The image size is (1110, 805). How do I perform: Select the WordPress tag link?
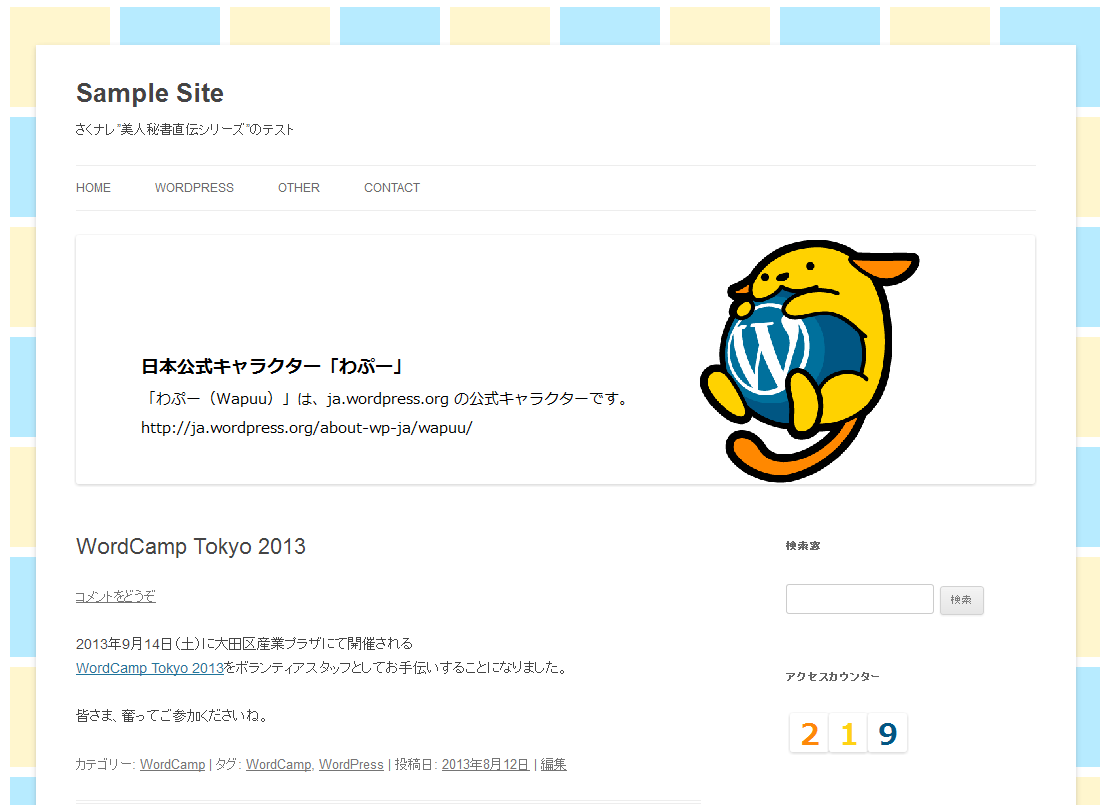coord(351,764)
